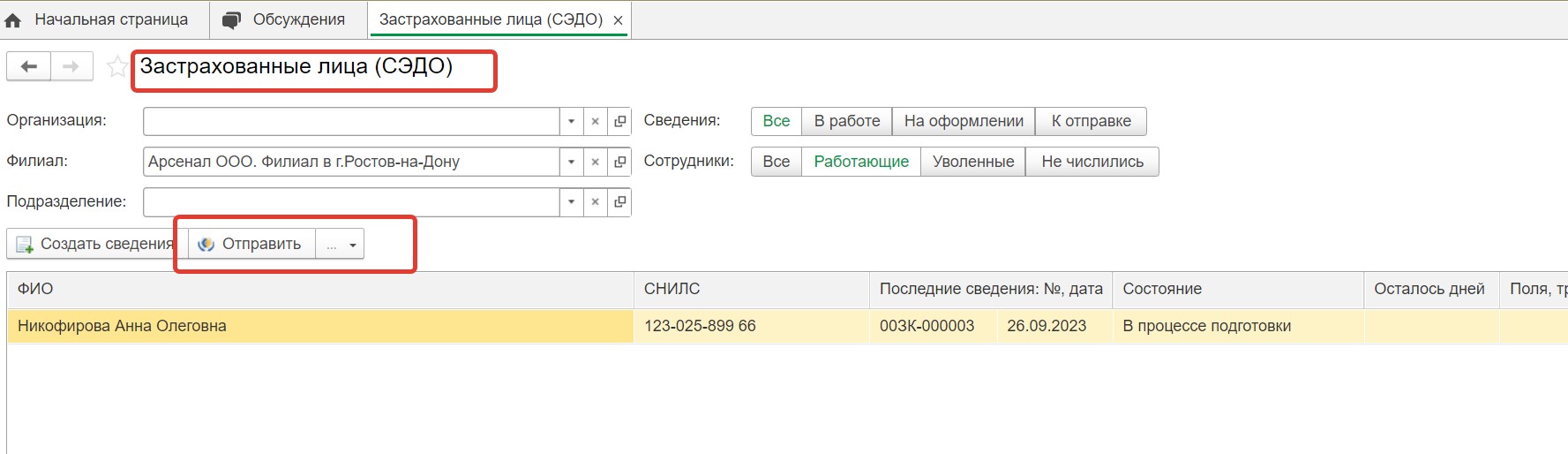Activate the Застрахованные лица (СЭДО) tab
Viewport: 1568px width, 454px height.
[491, 19]
